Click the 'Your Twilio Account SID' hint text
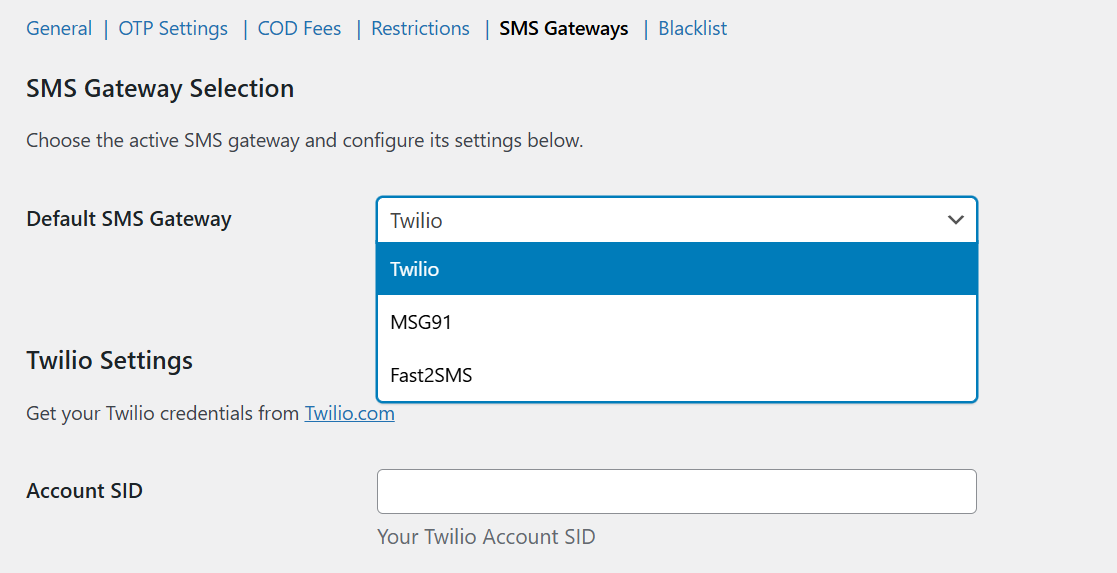The image size is (1117, 573). pyautogui.click(x=486, y=537)
